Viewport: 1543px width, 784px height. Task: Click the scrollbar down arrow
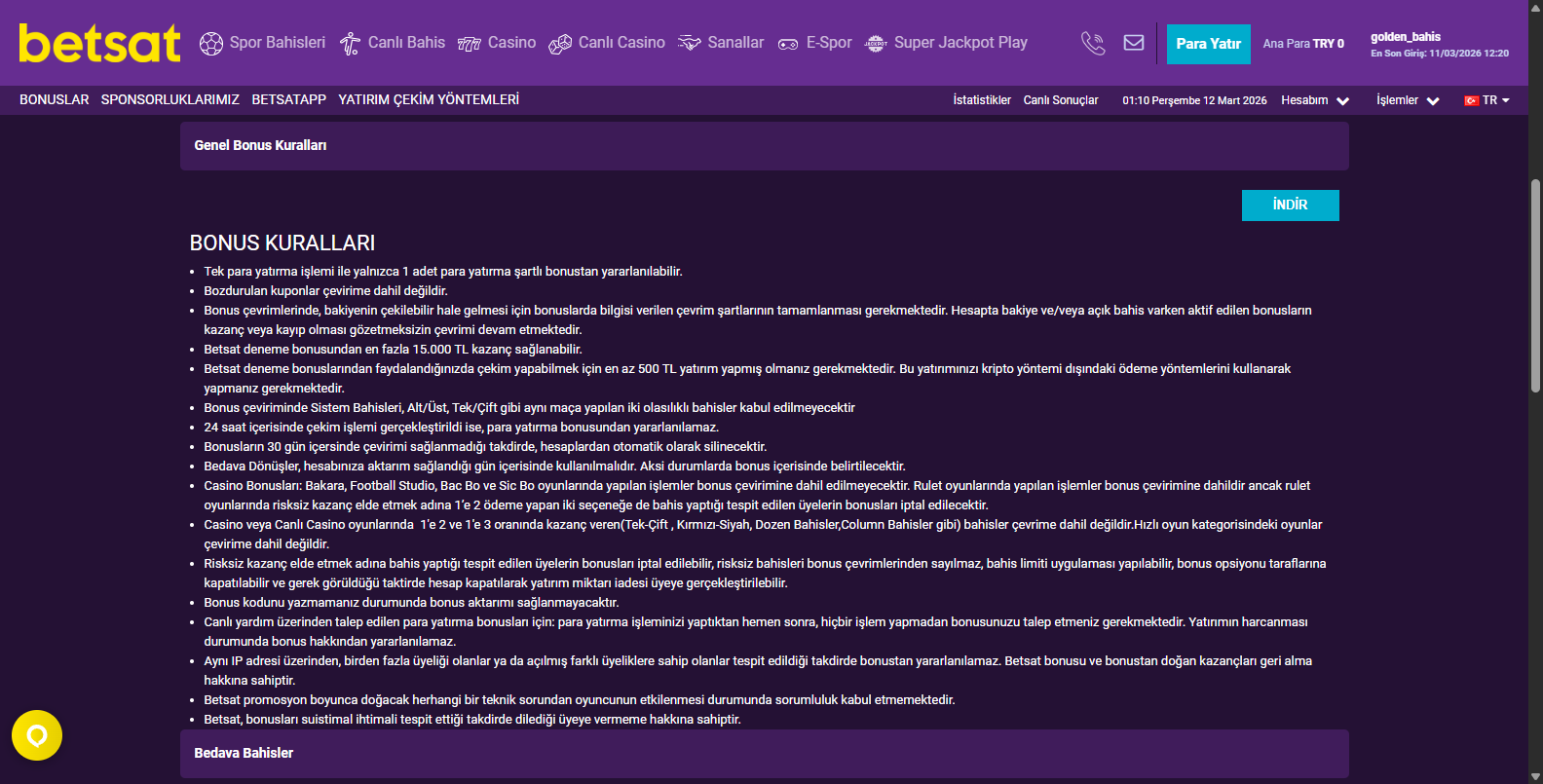(x=1535, y=776)
